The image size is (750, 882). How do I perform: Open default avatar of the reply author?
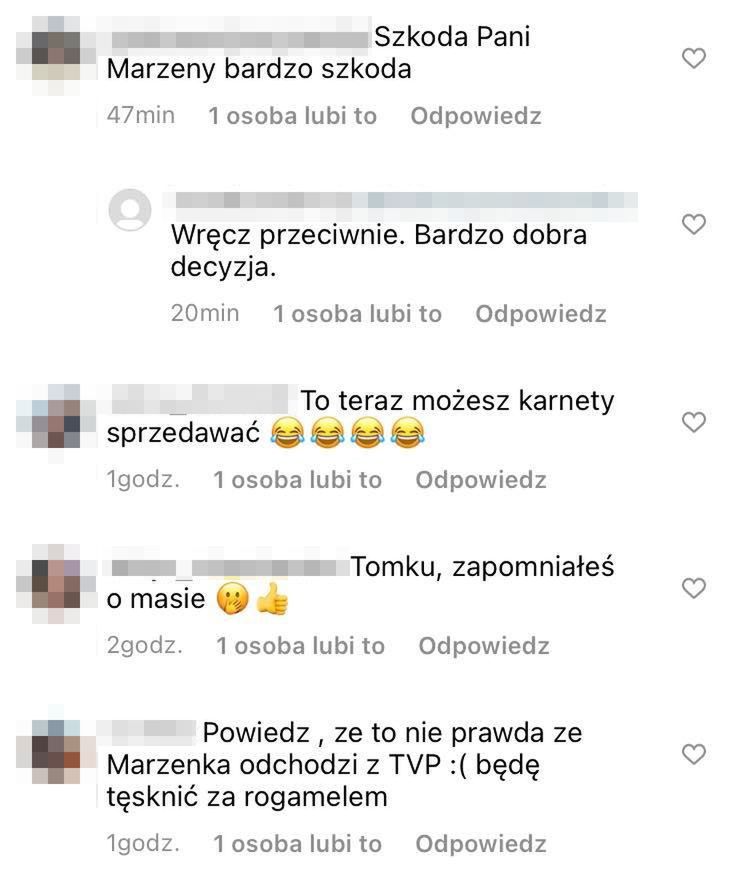point(130,210)
